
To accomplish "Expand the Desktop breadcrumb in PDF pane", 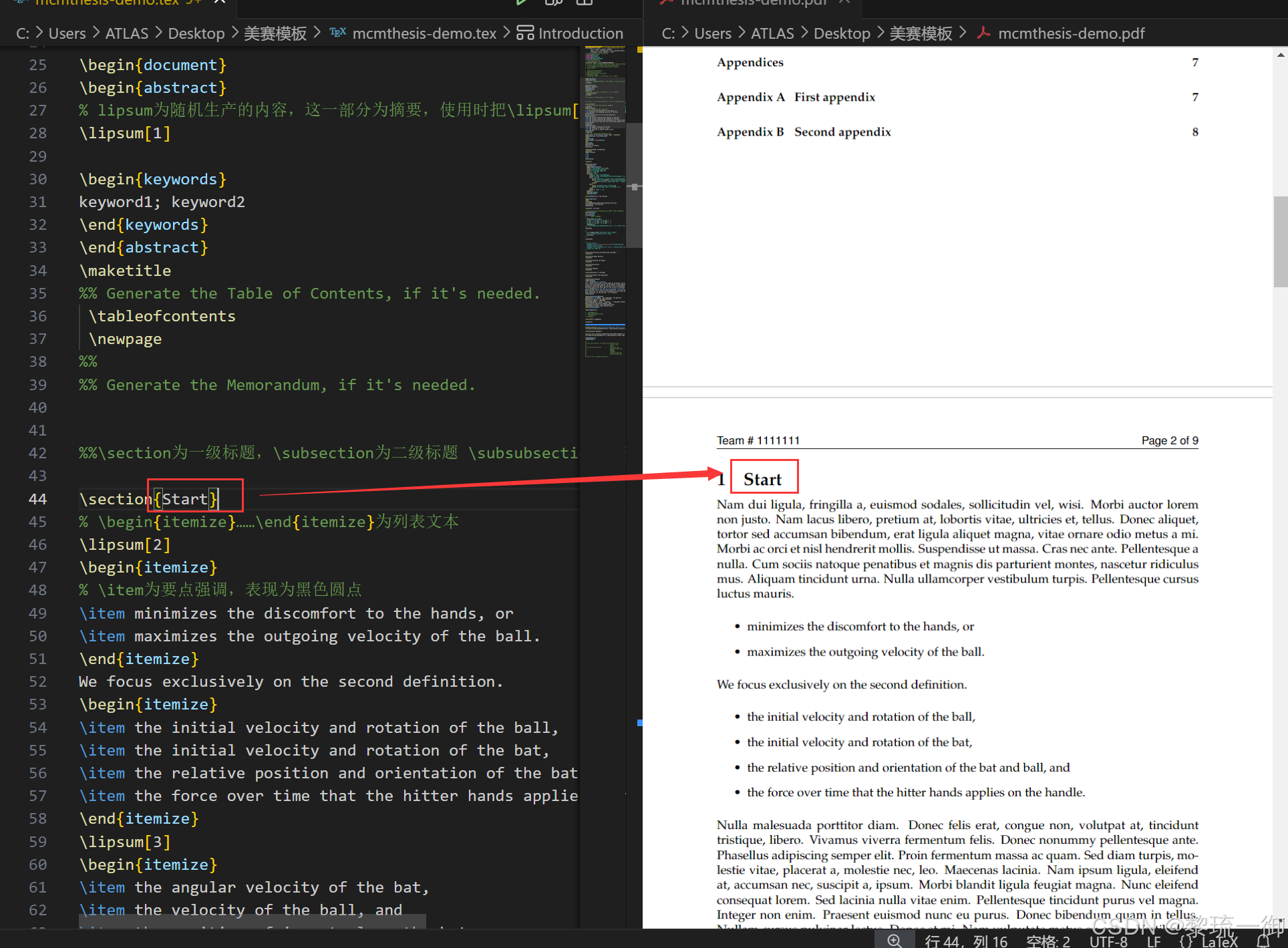I will click(841, 33).
